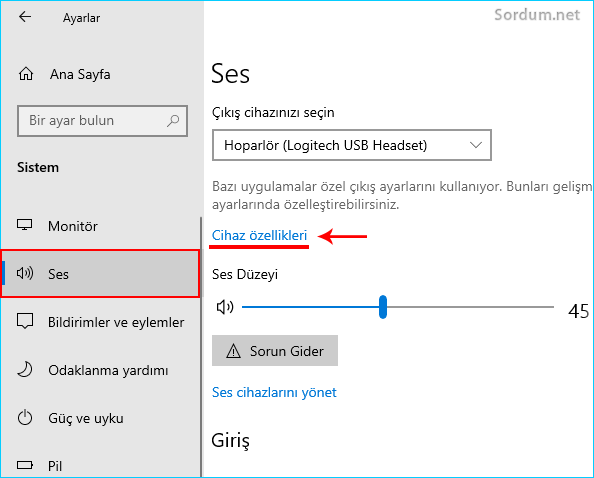This screenshot has height=478, width=594.
Task: Open the Cihaz özellikleri link
Action: pyautogui.click(x=259, y=236)
